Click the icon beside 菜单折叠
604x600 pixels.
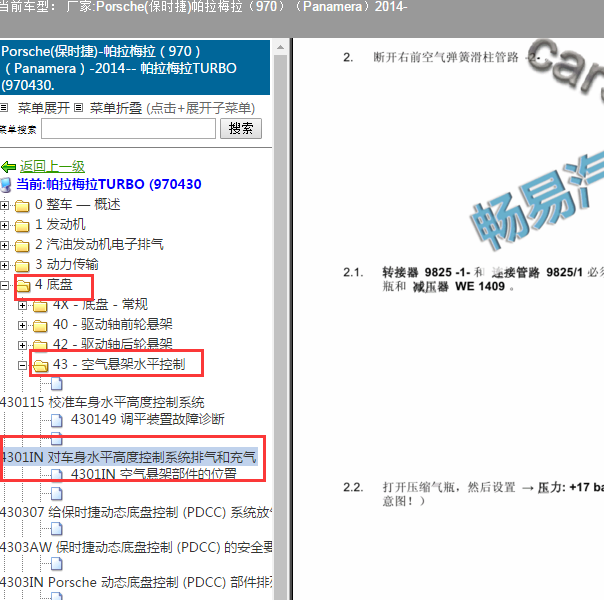(x=79, y=108)
